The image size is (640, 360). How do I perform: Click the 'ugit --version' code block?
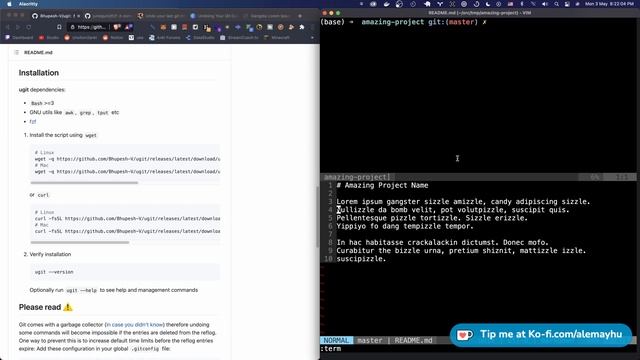125,272
